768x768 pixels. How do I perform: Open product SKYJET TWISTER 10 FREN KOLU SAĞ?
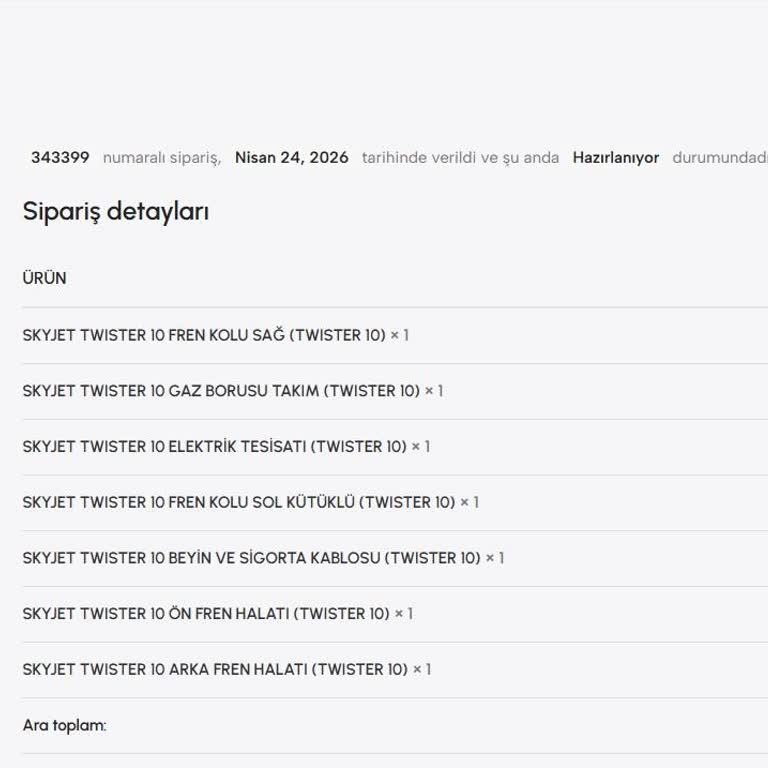(x=204, y=336)
